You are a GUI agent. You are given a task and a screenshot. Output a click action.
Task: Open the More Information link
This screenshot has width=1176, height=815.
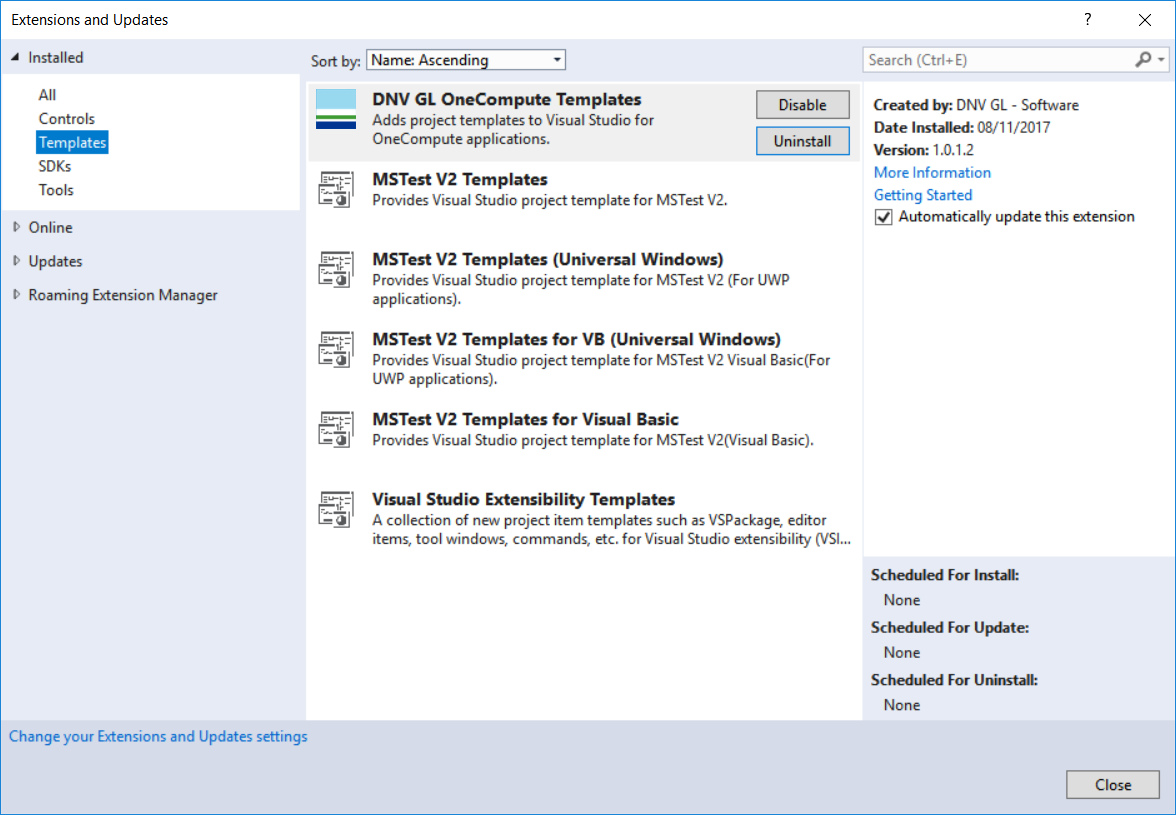pyautogui.click(x=932, y=173)
